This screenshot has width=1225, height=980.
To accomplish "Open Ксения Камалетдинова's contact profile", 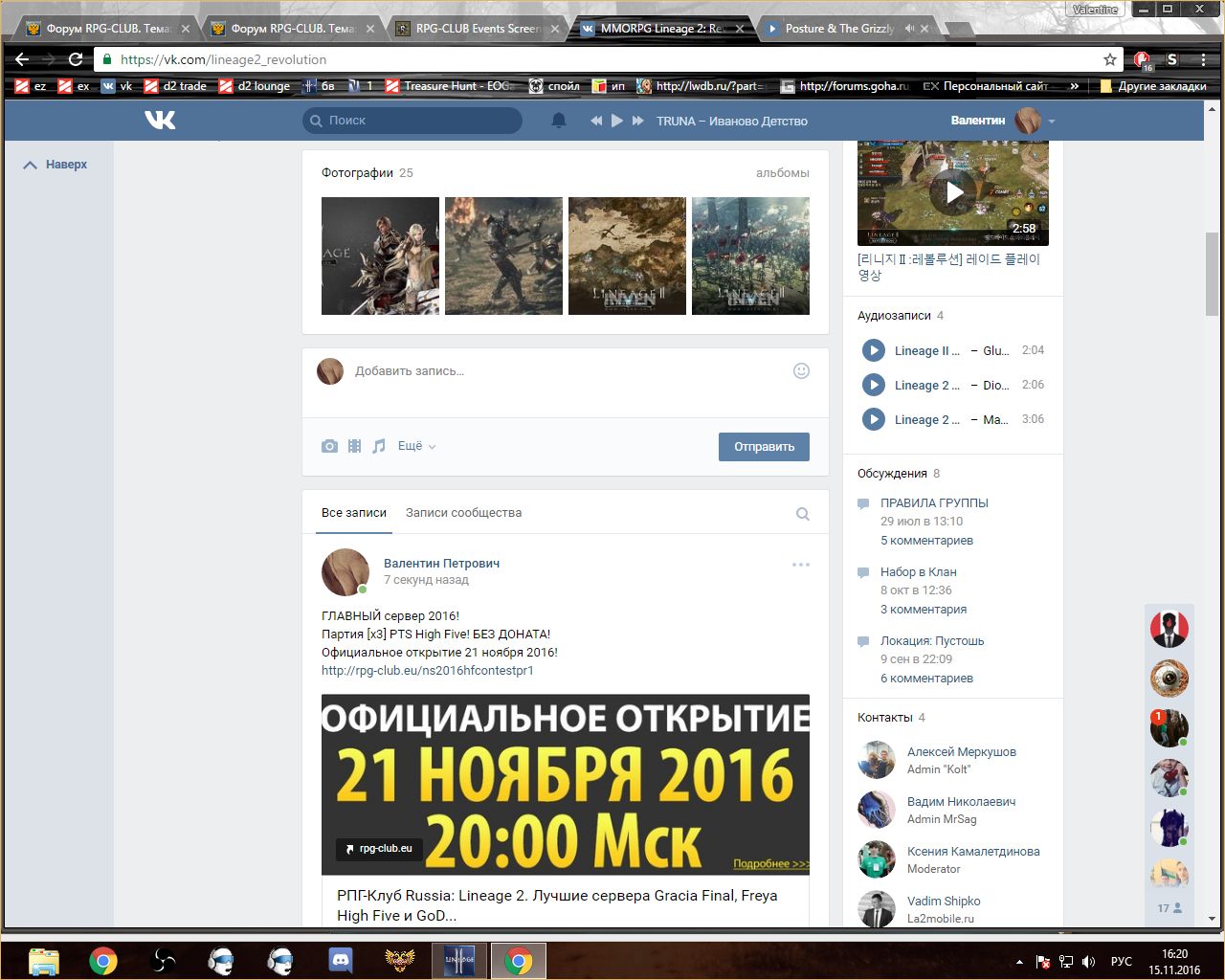I will click(973, 852).
